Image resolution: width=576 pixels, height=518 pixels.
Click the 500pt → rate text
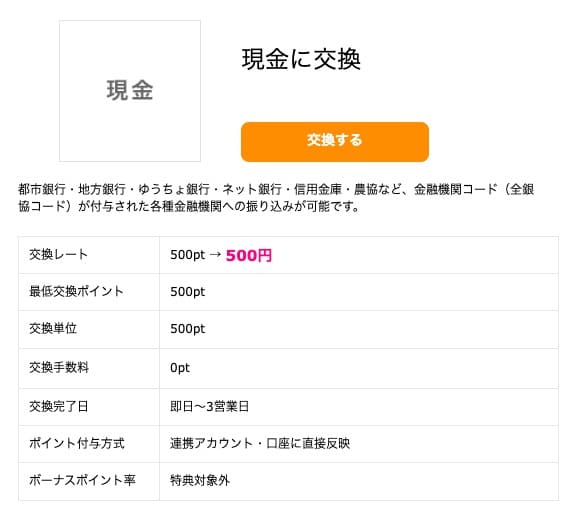tap(195, 255)
